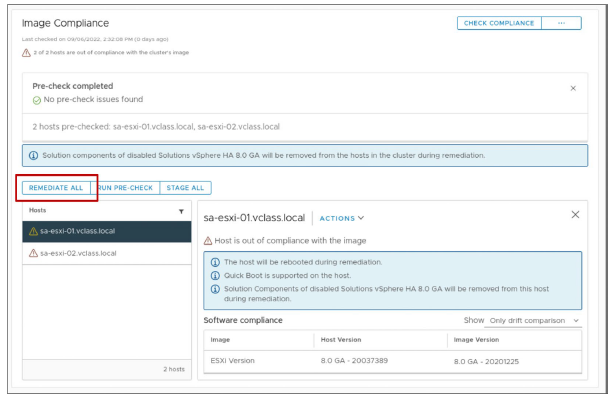Click the Host Version column header

(341, 340)
